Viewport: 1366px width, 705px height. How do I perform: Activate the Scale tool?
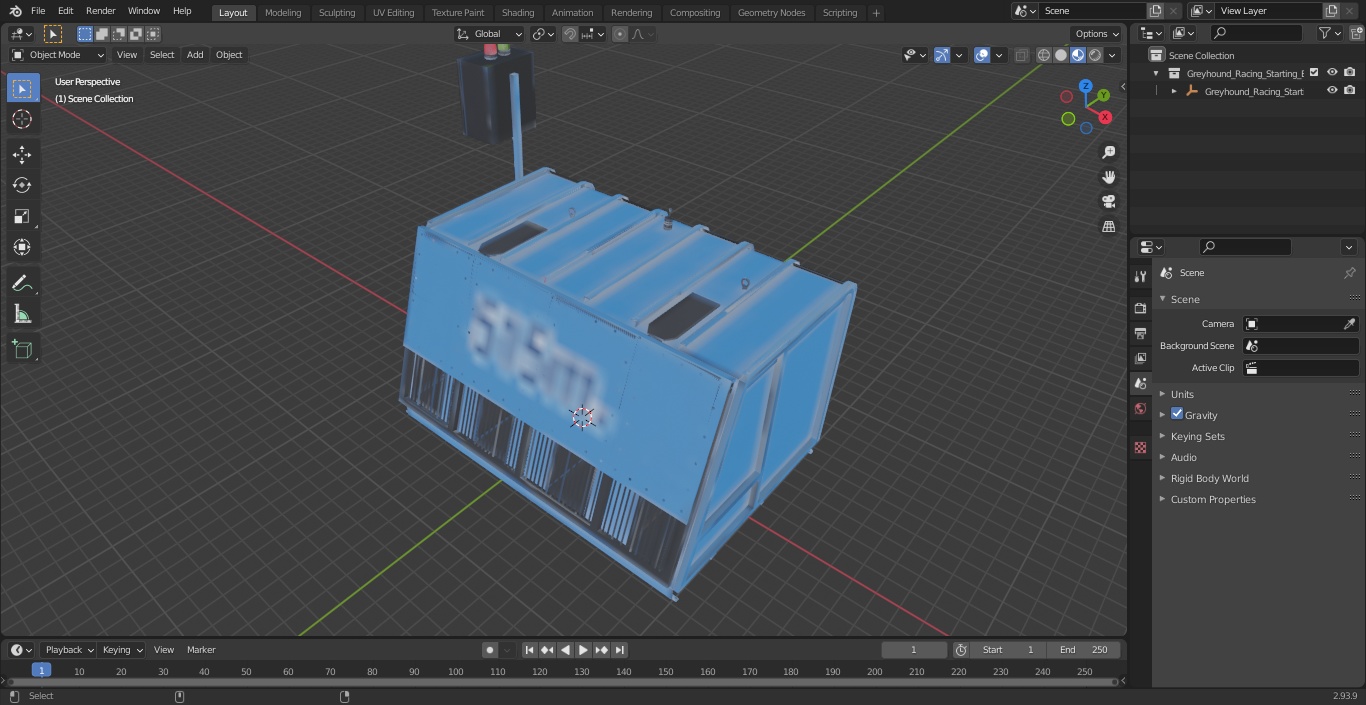pyautogui.click(x=22, y=216)
